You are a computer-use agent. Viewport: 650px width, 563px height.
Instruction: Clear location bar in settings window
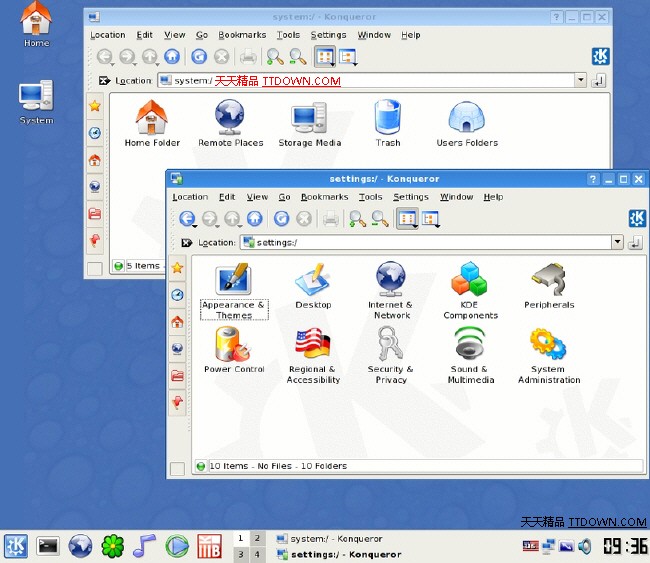point(187,243)
